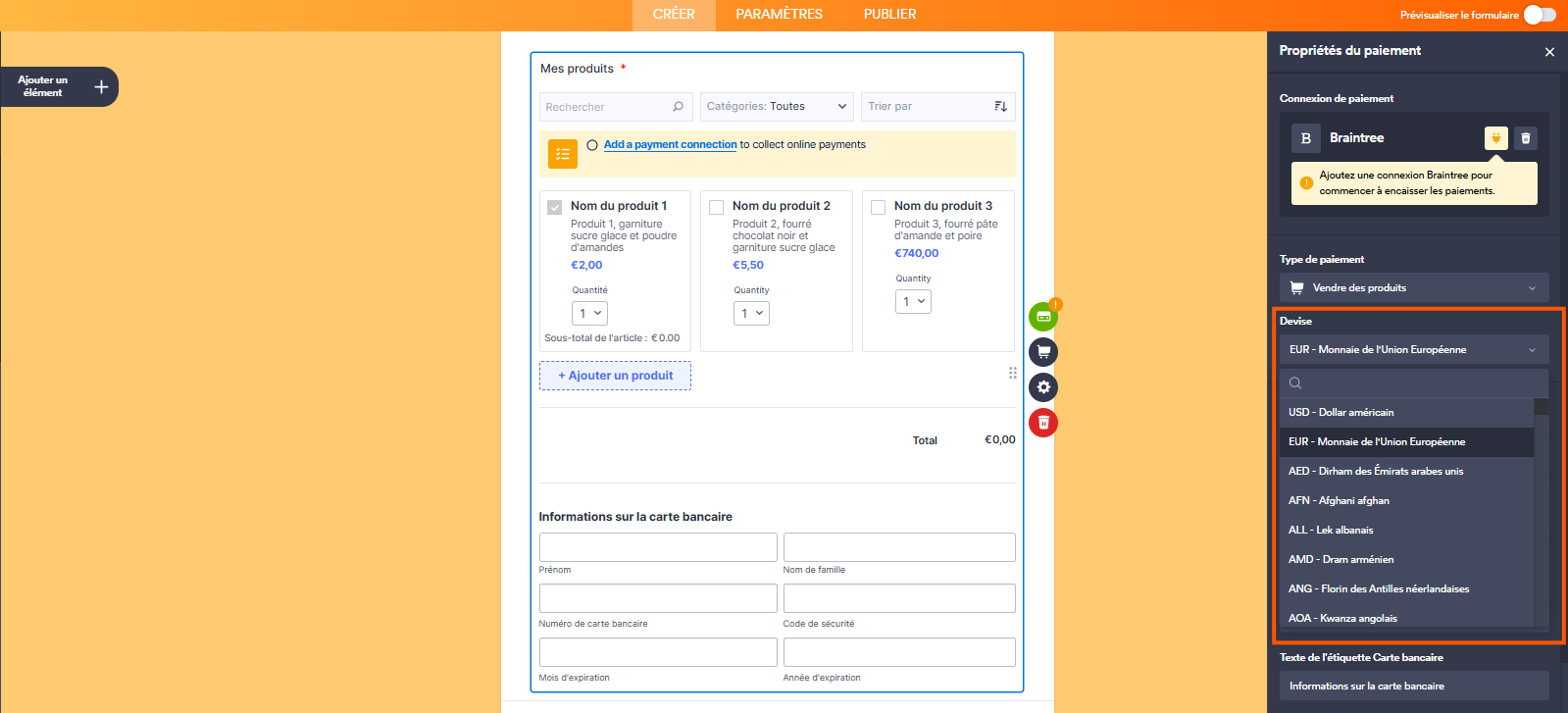Open the Quantity dropdown for product 2
The width and height of the screenshot is (1568, 713).
[751, 313]
